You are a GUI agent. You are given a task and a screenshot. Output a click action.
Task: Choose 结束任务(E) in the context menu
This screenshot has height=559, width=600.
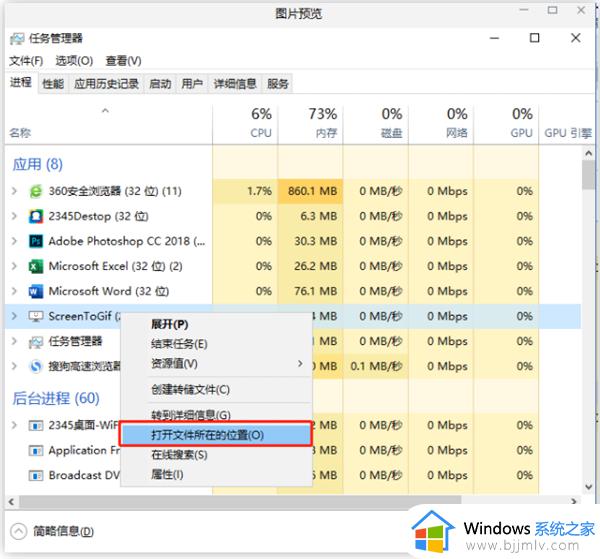tap(216, 344)
